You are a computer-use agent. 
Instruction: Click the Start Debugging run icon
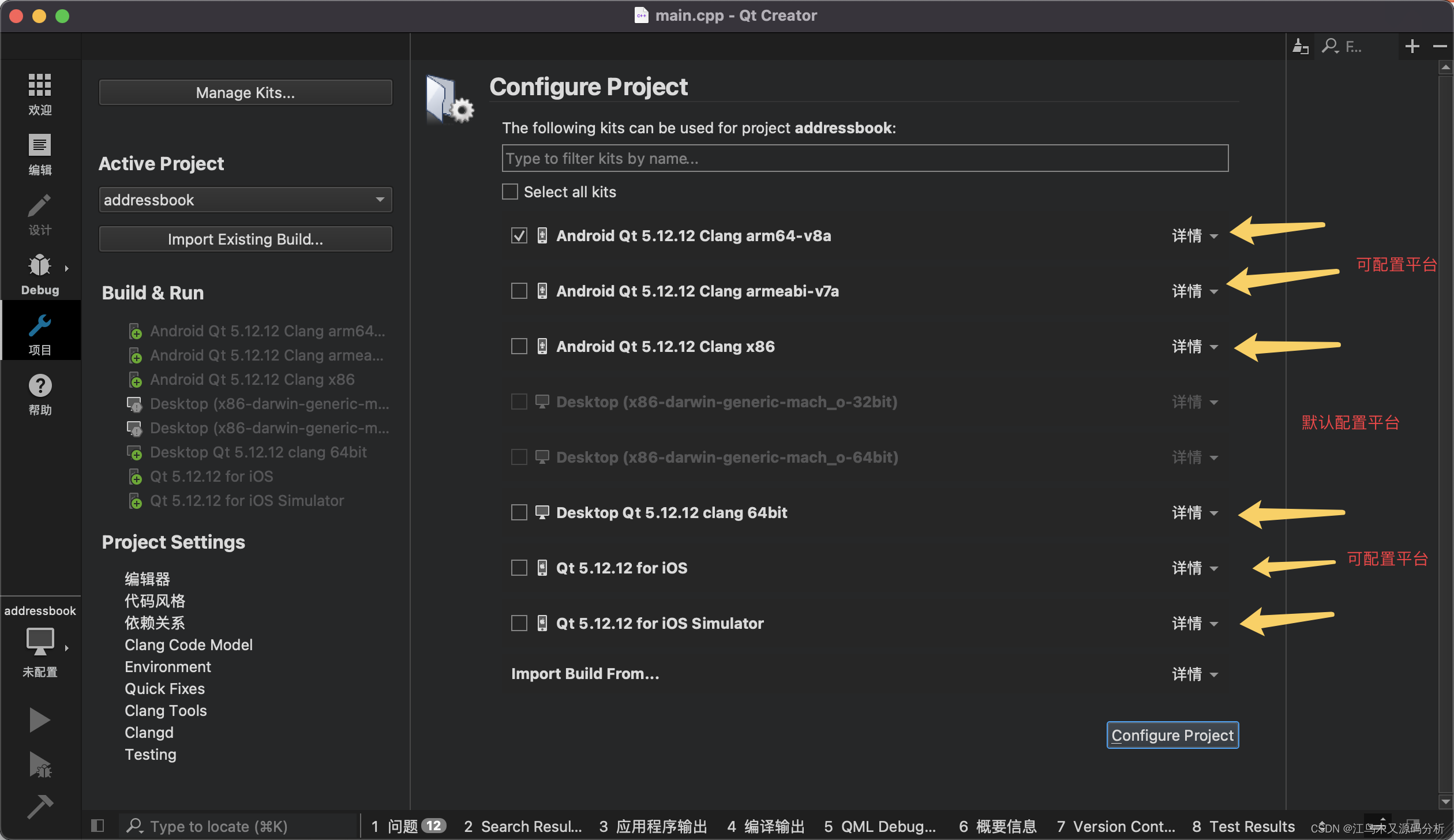[x=39, y=764]
